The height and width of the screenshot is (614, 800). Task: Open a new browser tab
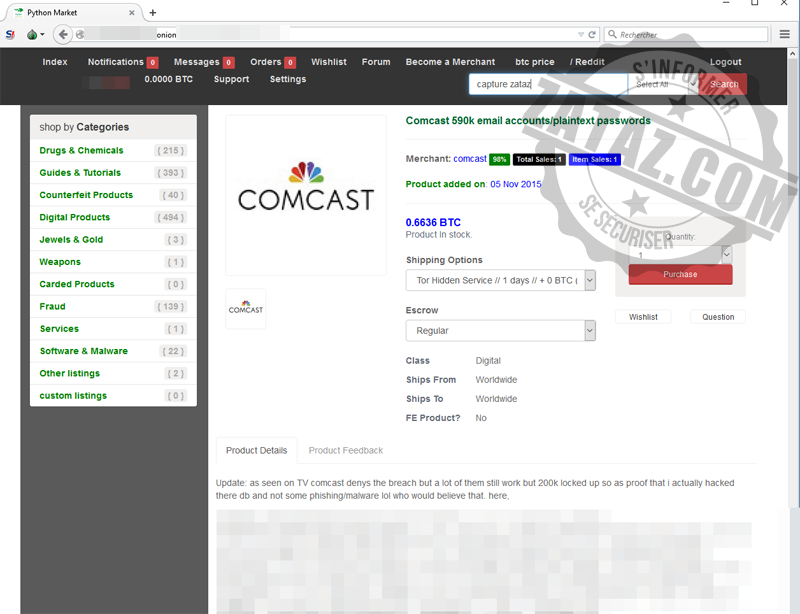tap(153, 13)
